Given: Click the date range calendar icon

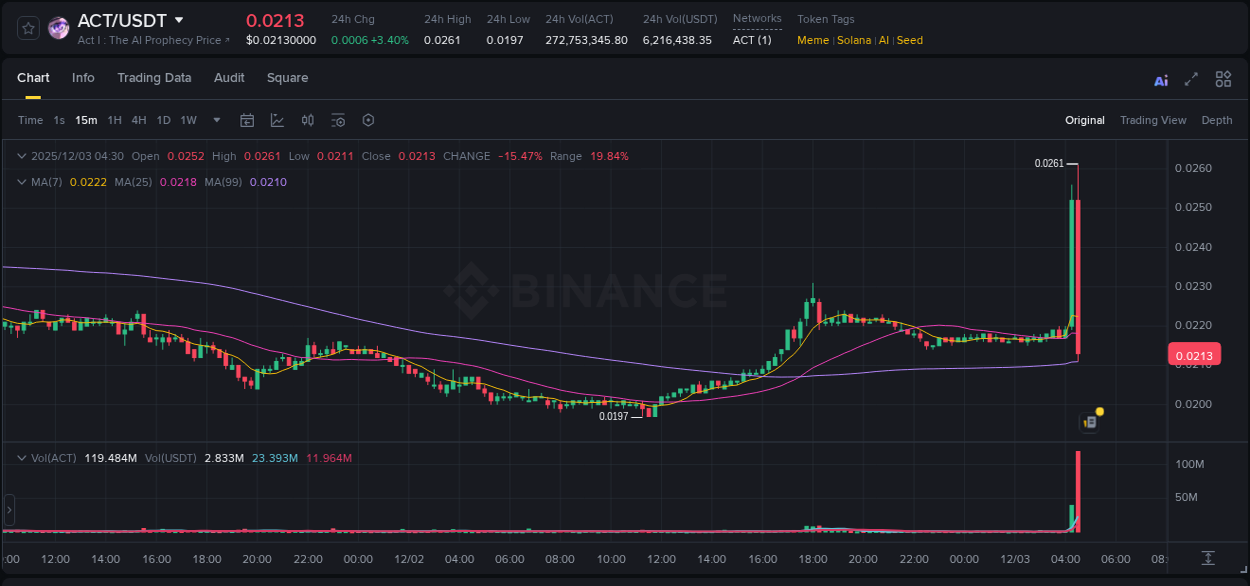Looking at the screenshot, I should pyautogui.click(x=247, y=120).
